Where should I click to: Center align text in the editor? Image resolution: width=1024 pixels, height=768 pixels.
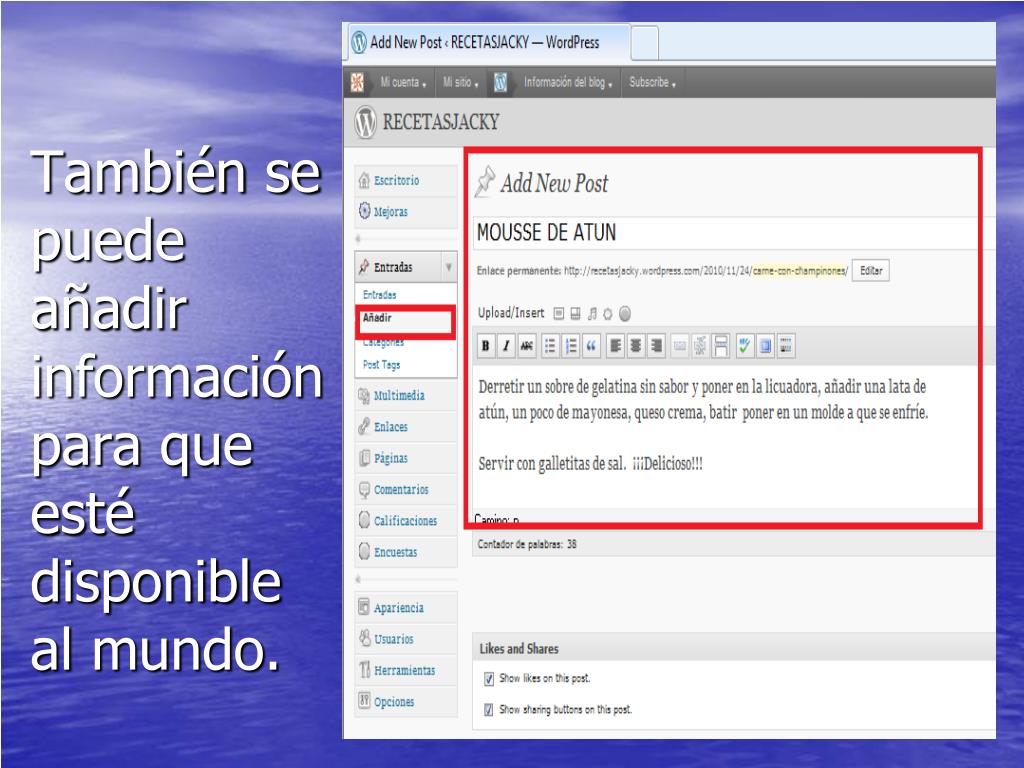click(x=635, y=346)
